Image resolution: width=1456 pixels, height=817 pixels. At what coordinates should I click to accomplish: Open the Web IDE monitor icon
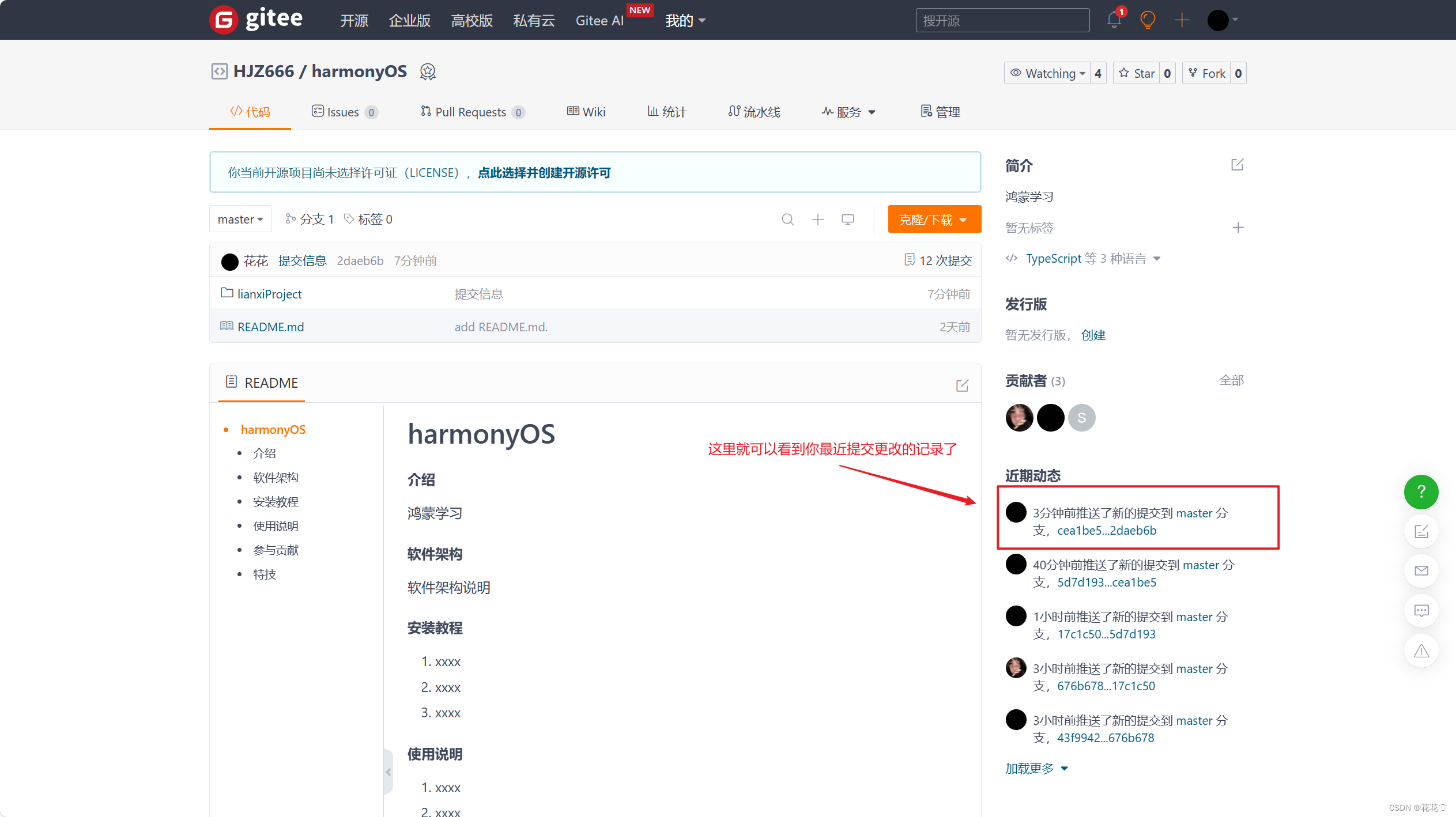[x=848, y=220]
